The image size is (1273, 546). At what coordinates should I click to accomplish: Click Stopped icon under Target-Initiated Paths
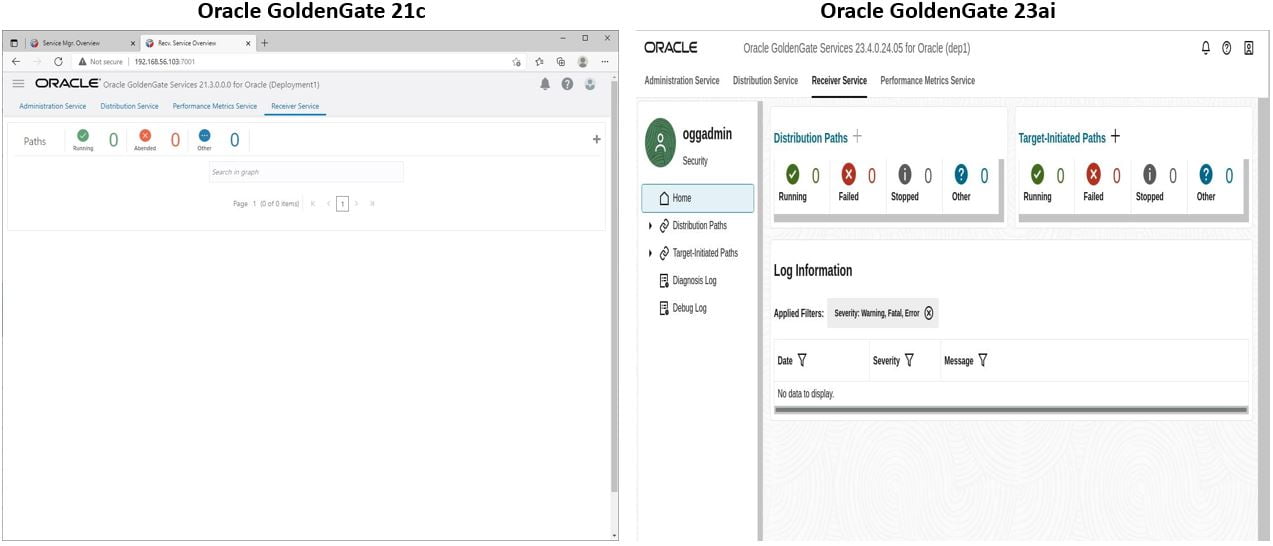(1150, 175)
